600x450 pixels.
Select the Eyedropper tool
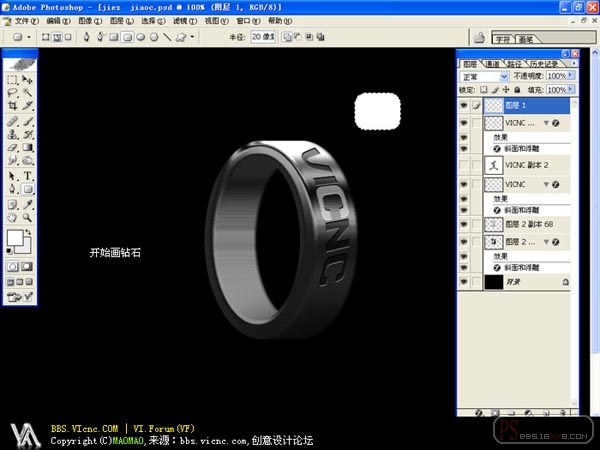[27, 205]
